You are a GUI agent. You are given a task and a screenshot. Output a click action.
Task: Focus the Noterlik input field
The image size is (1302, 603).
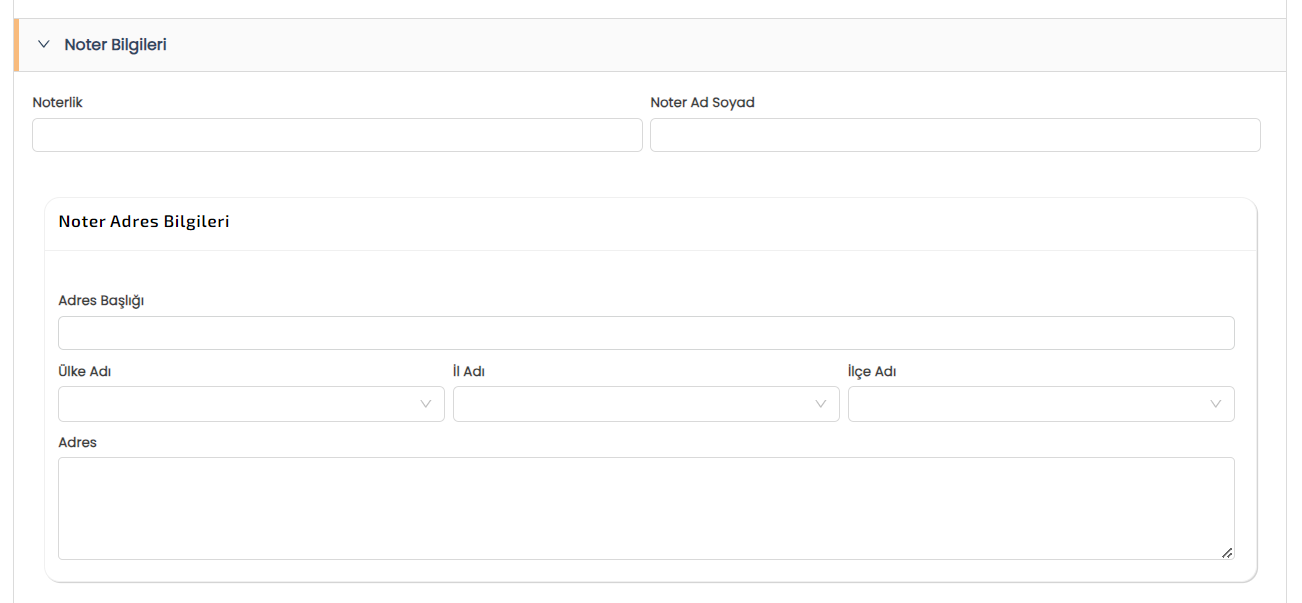pyautogui.click(x=337, y=135)
